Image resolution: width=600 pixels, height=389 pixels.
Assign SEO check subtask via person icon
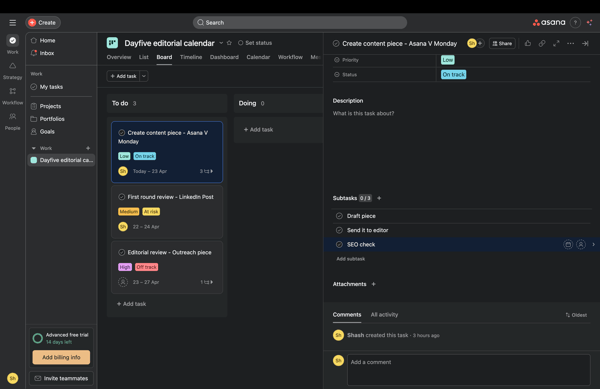[581, 244]
